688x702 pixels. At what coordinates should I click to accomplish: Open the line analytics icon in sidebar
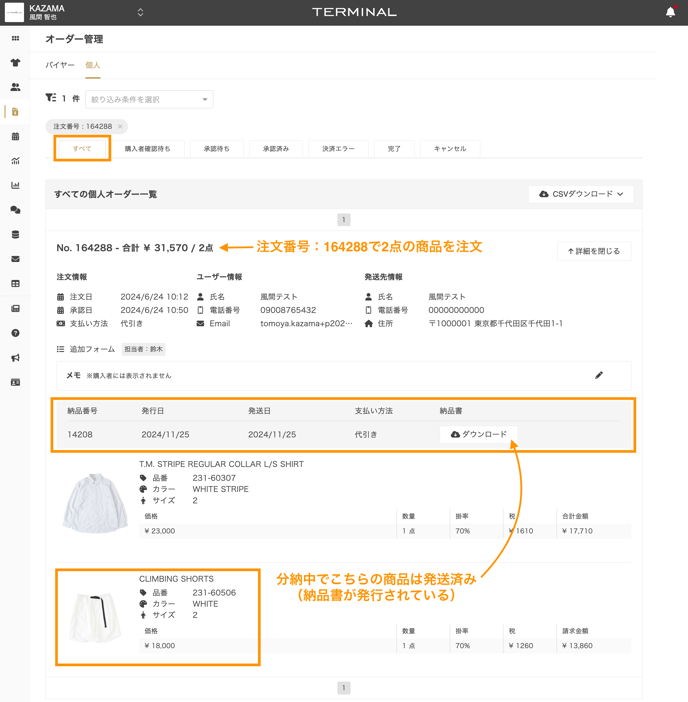coord(15,161)
